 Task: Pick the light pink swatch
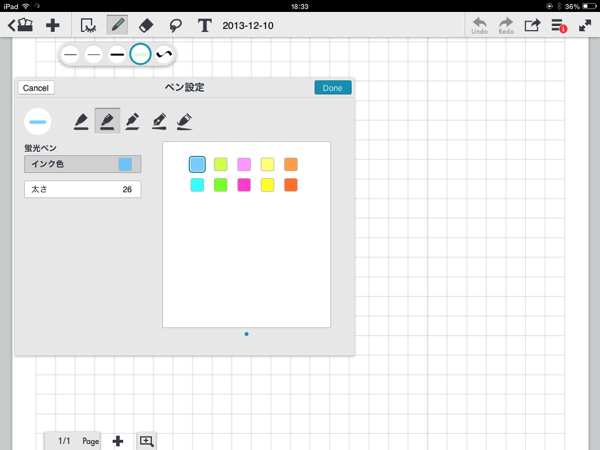click(244, 164)
